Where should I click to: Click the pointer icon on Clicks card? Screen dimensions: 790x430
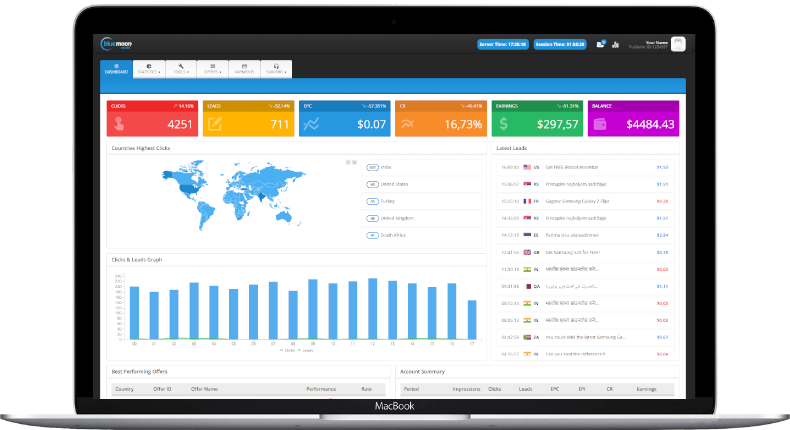point(119,124)
